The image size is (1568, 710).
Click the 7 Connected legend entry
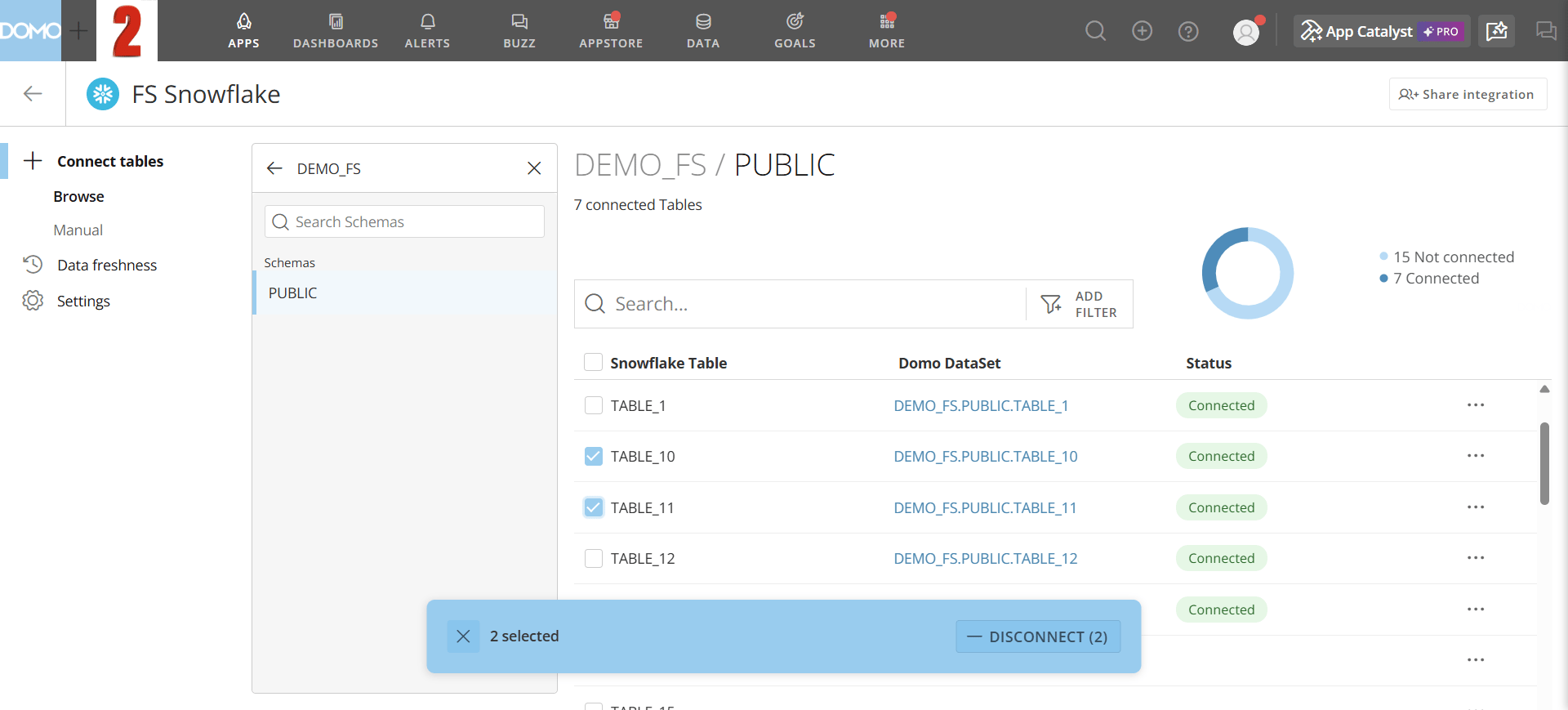[1429, 278]
